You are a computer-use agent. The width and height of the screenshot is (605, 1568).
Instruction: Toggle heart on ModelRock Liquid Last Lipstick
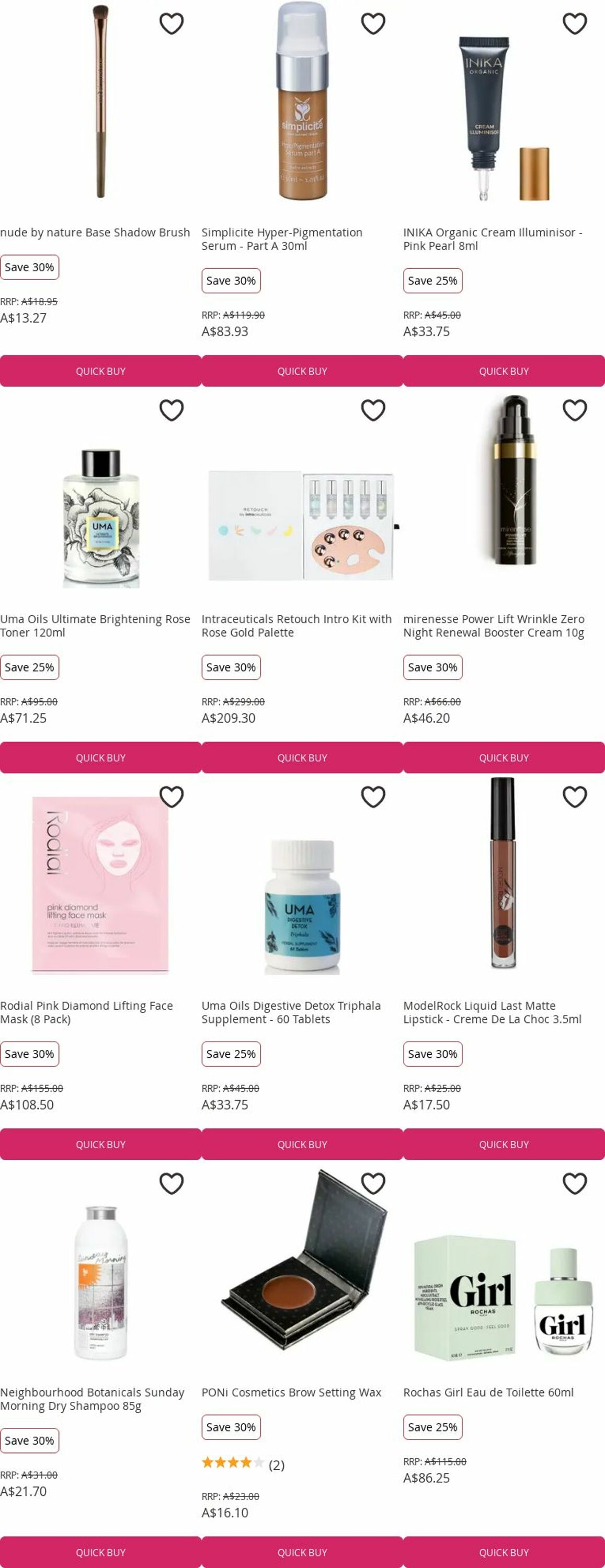tap(575, 797)
